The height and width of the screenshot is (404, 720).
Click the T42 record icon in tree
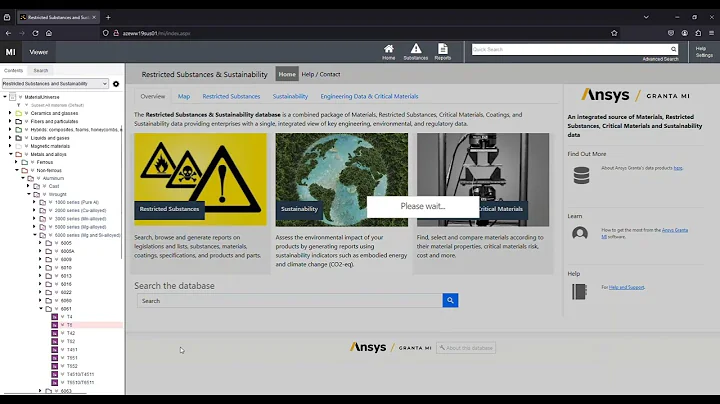pyautogui.click(x=55, y=333)
